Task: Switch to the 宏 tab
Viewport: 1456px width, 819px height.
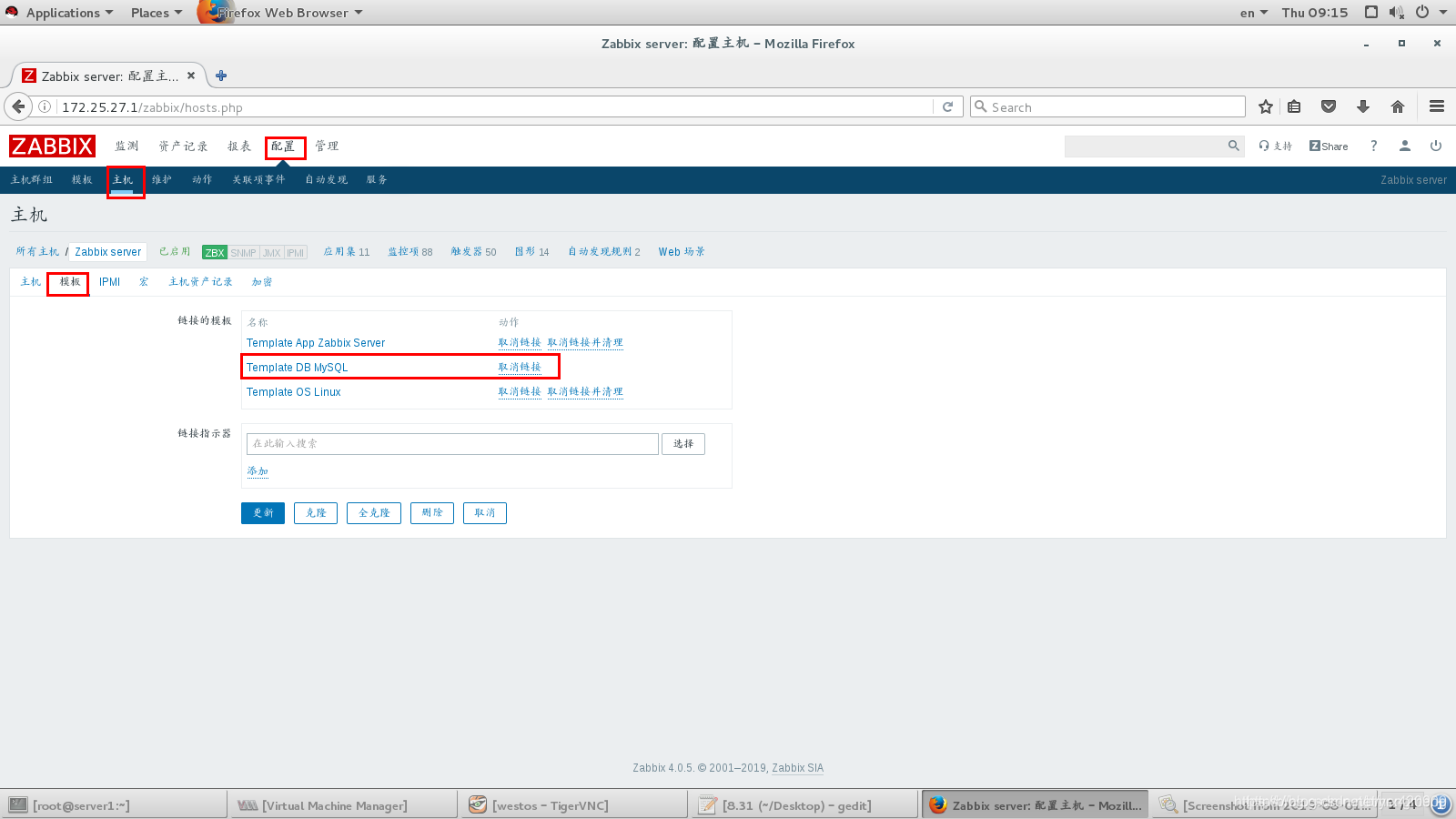Action: 144,281
